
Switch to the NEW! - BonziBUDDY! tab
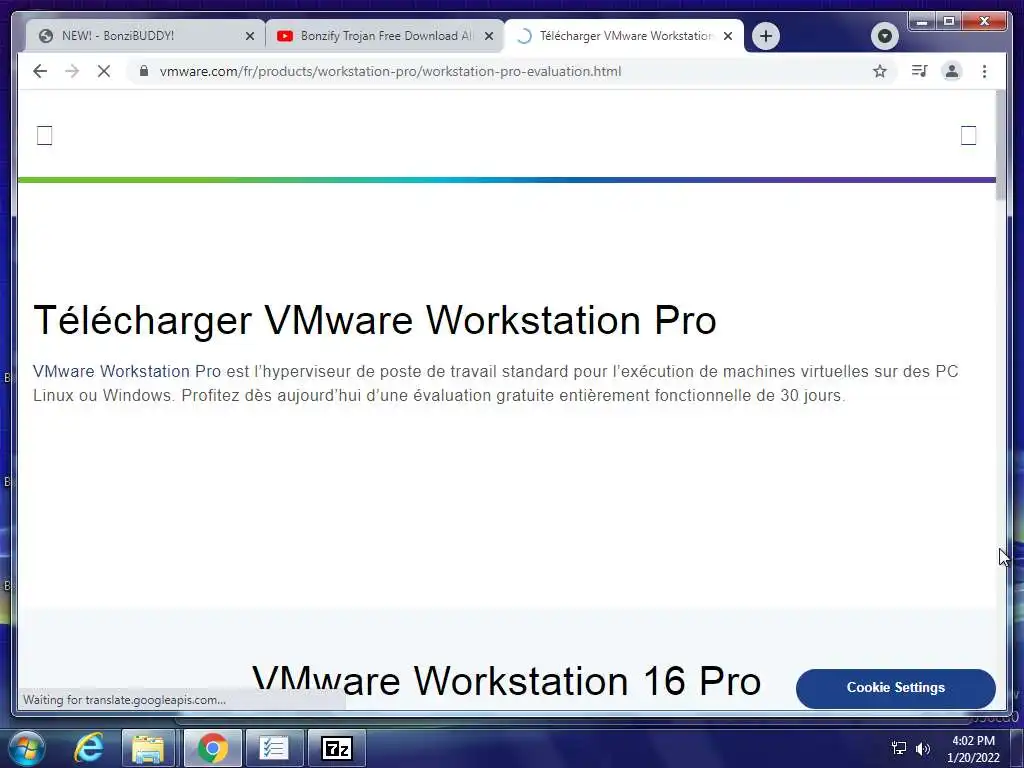point(145,36)
